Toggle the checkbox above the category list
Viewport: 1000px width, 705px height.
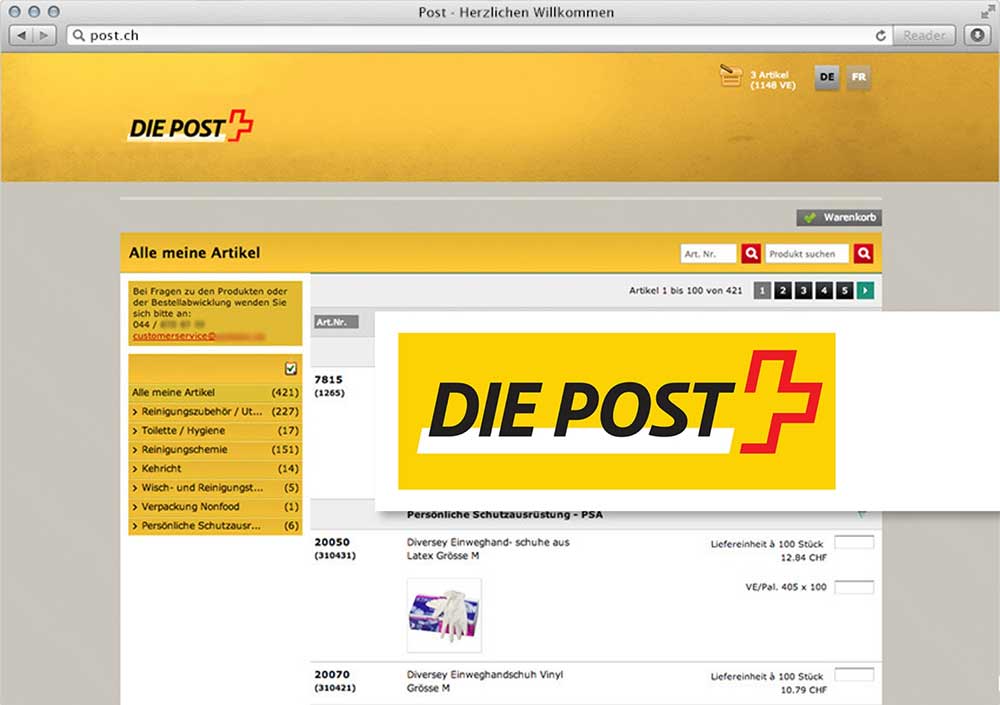(291, 368)
